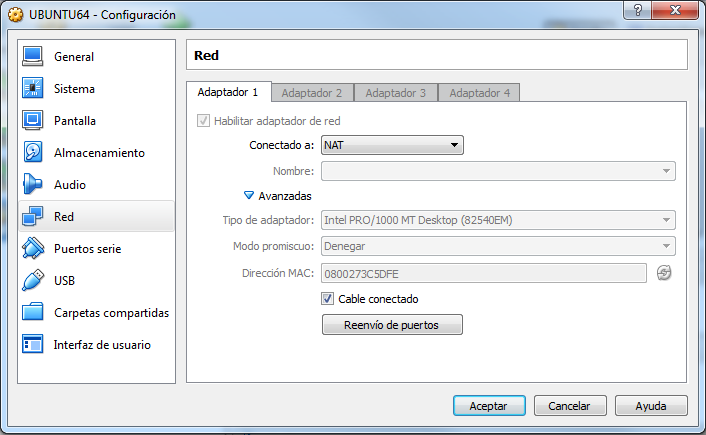Open the Puertos serie connector icon
The width and height of the screenshot is (706, 435).
click(32, 249)
